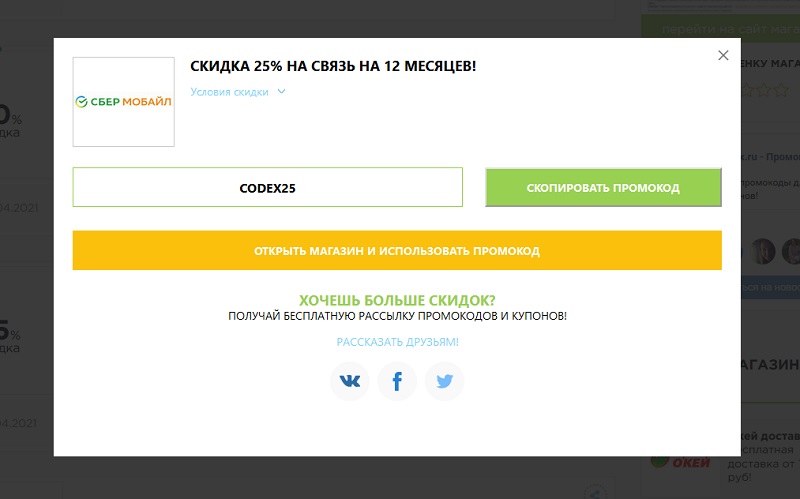Share the promo code on VK
This screenshot has width=800, height=499.
(350, 381)
